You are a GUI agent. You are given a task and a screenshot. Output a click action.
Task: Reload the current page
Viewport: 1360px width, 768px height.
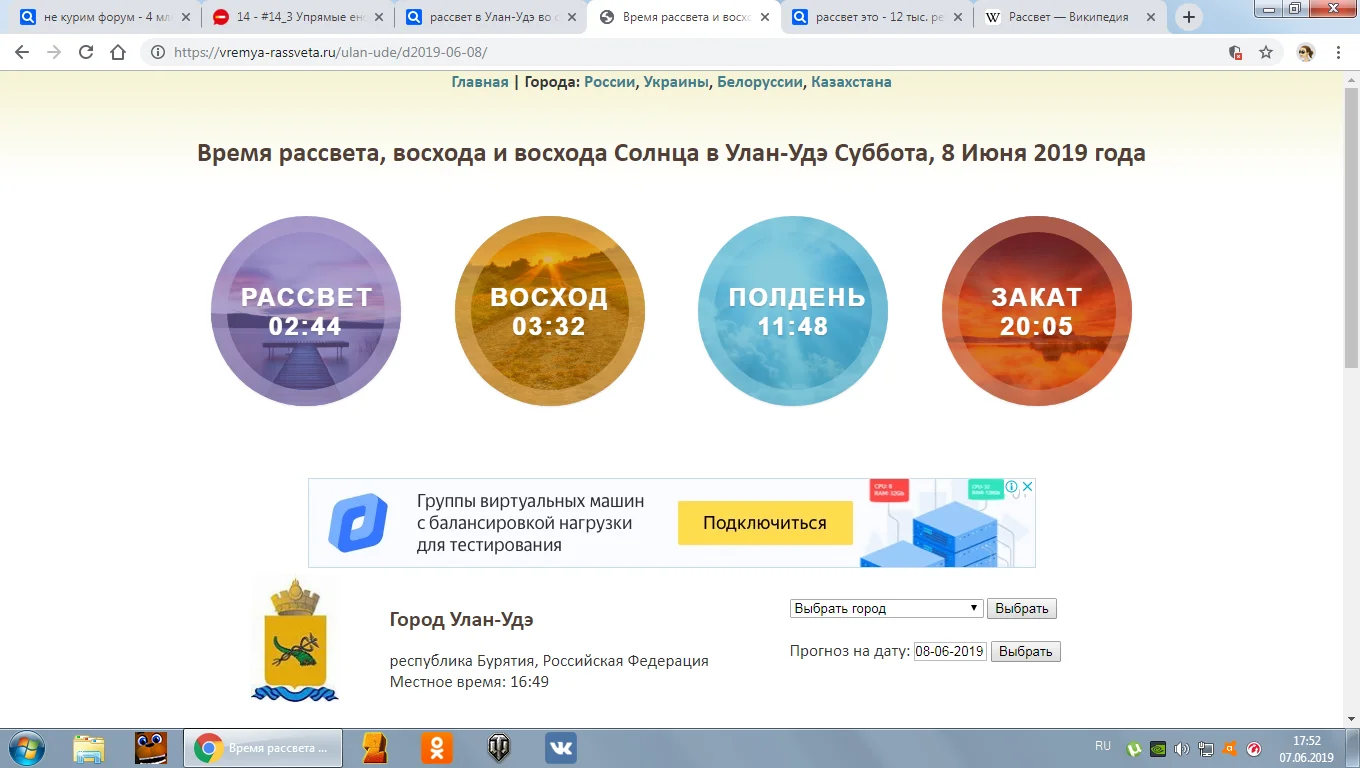click(x=86, y=52)
